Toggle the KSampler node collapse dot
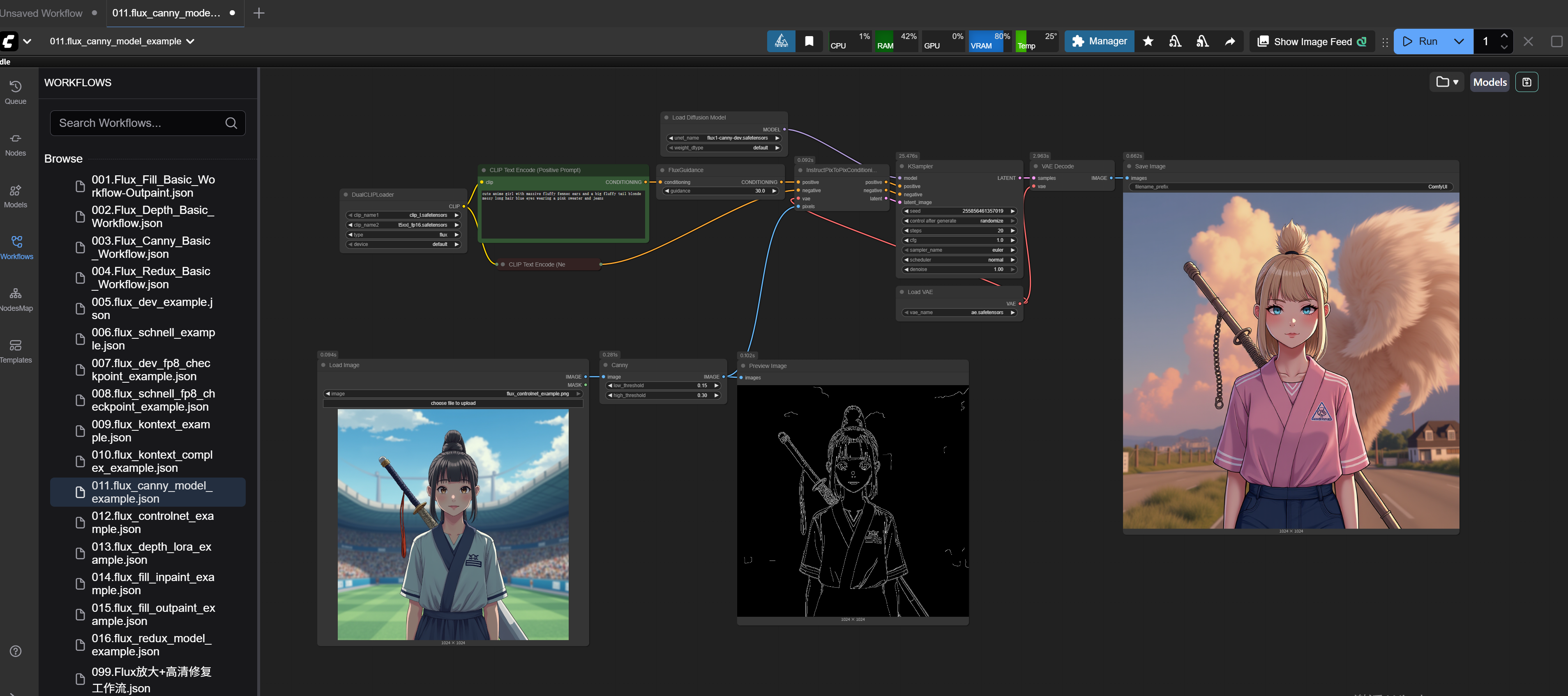The width and height of the screenshot is (1568, 696). [x=902, y=166]
